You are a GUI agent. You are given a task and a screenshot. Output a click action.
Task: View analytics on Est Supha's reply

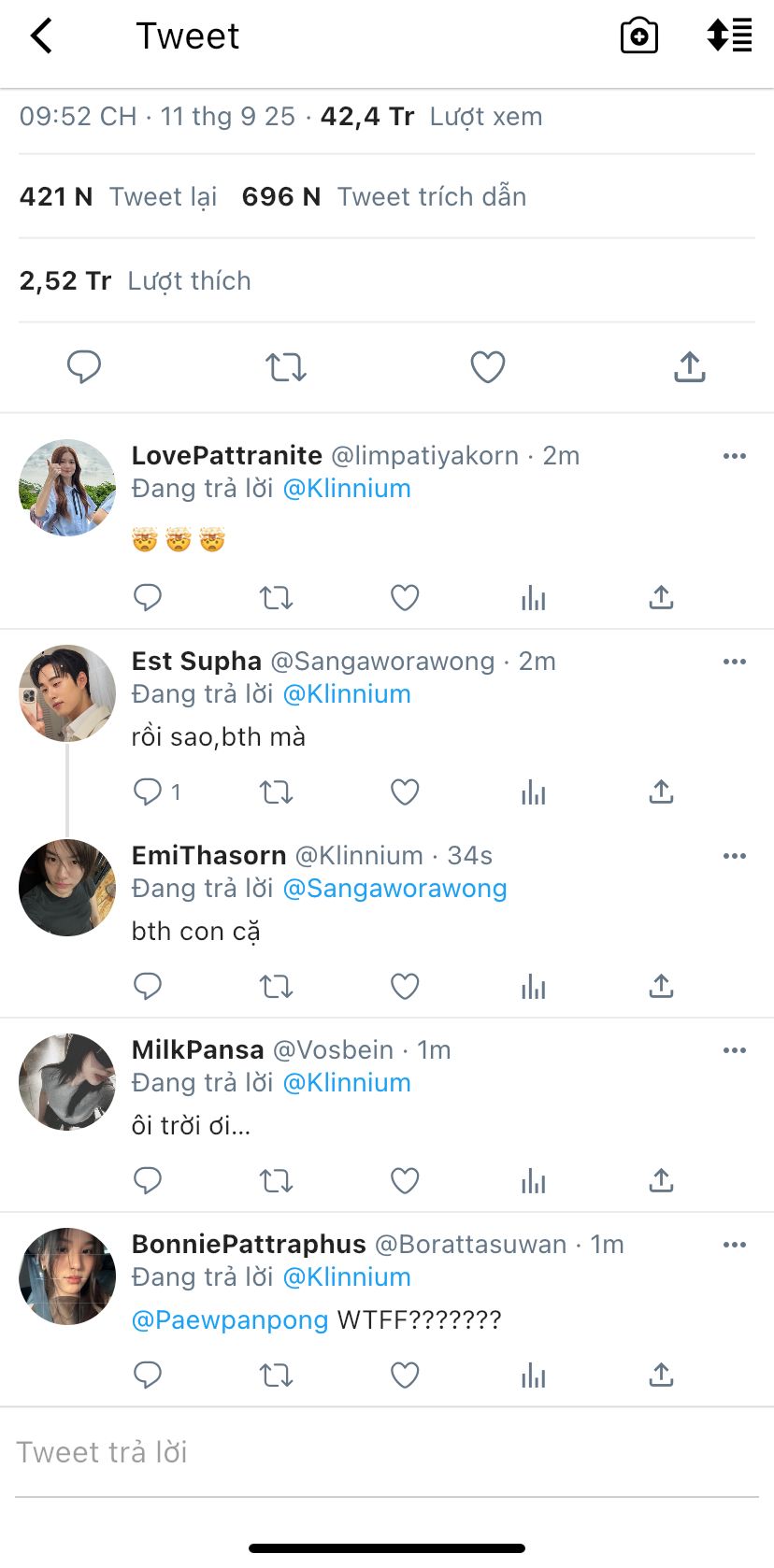(533, 792)
